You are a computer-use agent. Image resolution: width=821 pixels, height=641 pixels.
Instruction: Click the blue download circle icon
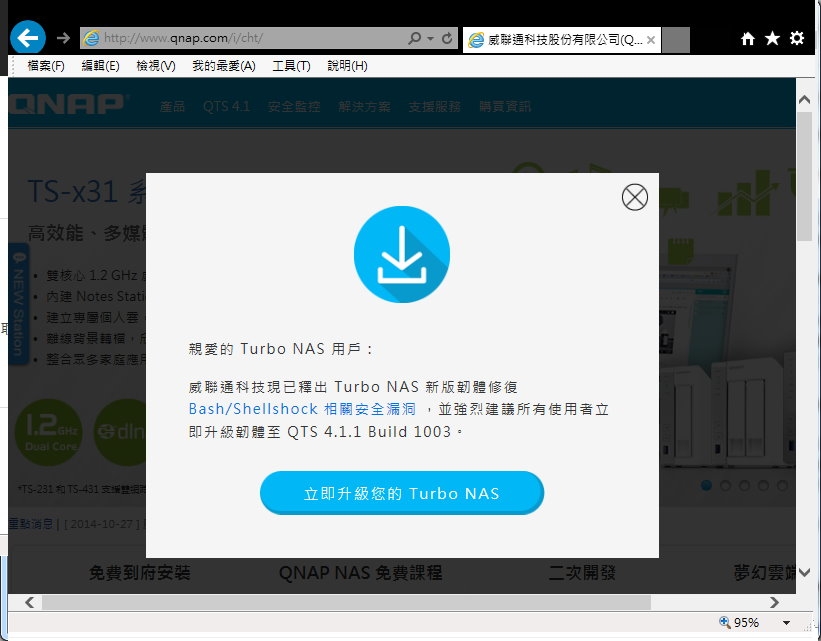pos(402,254)
